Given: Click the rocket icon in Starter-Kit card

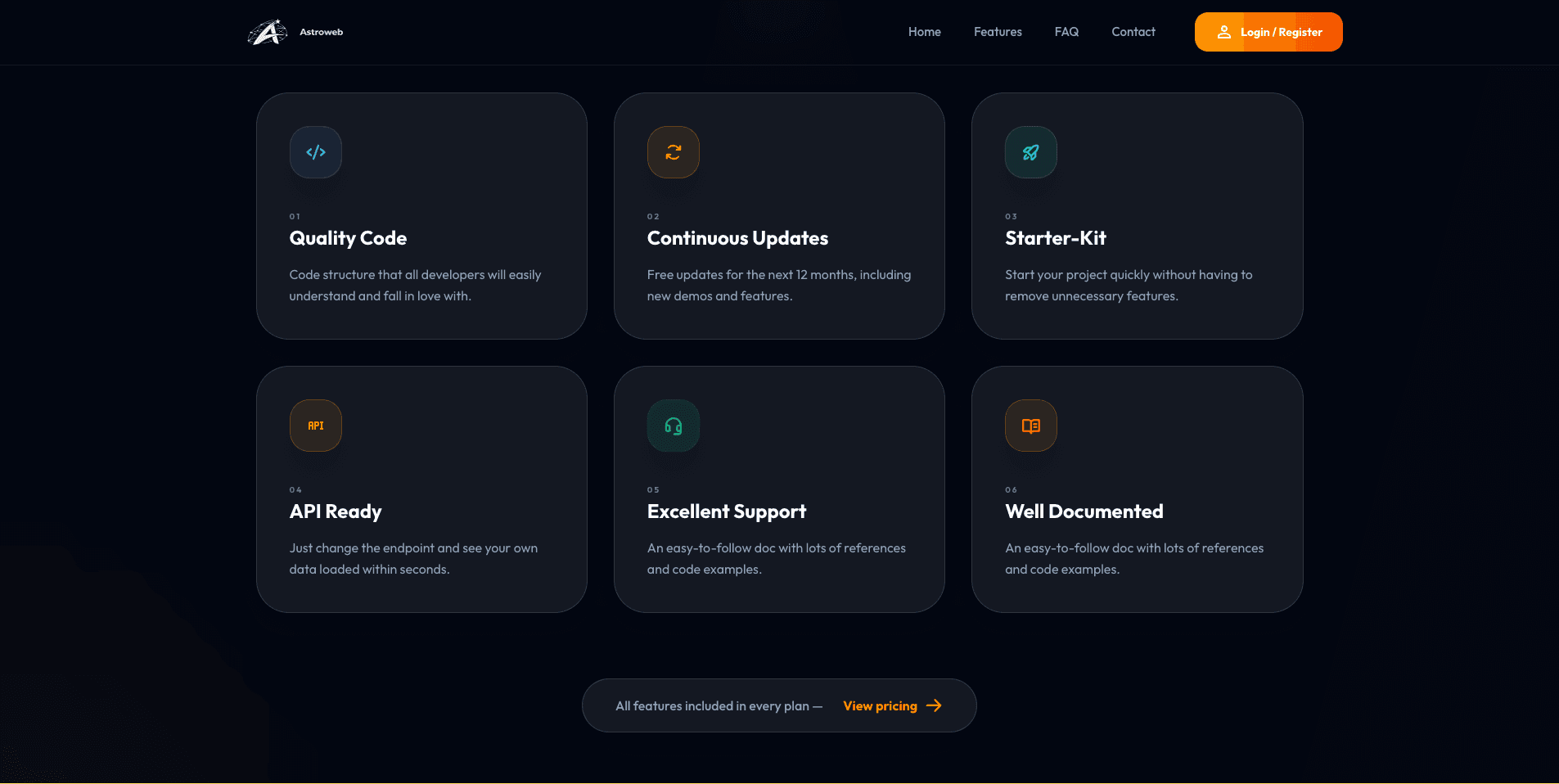Looking at the screenshot, I should coord(1031,152).
